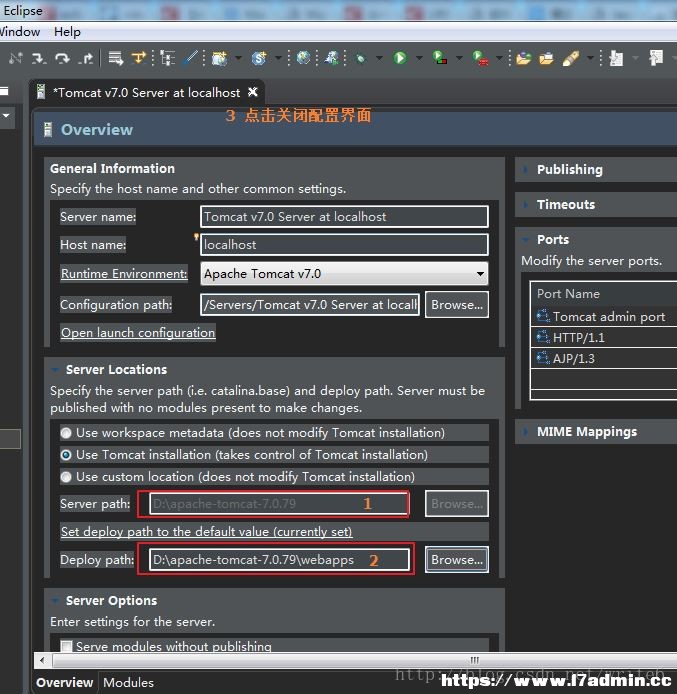677x694 pixels.
Task: Click the Step Over toolbar icon
Action: pyautogui.click(x=62, y=58)
